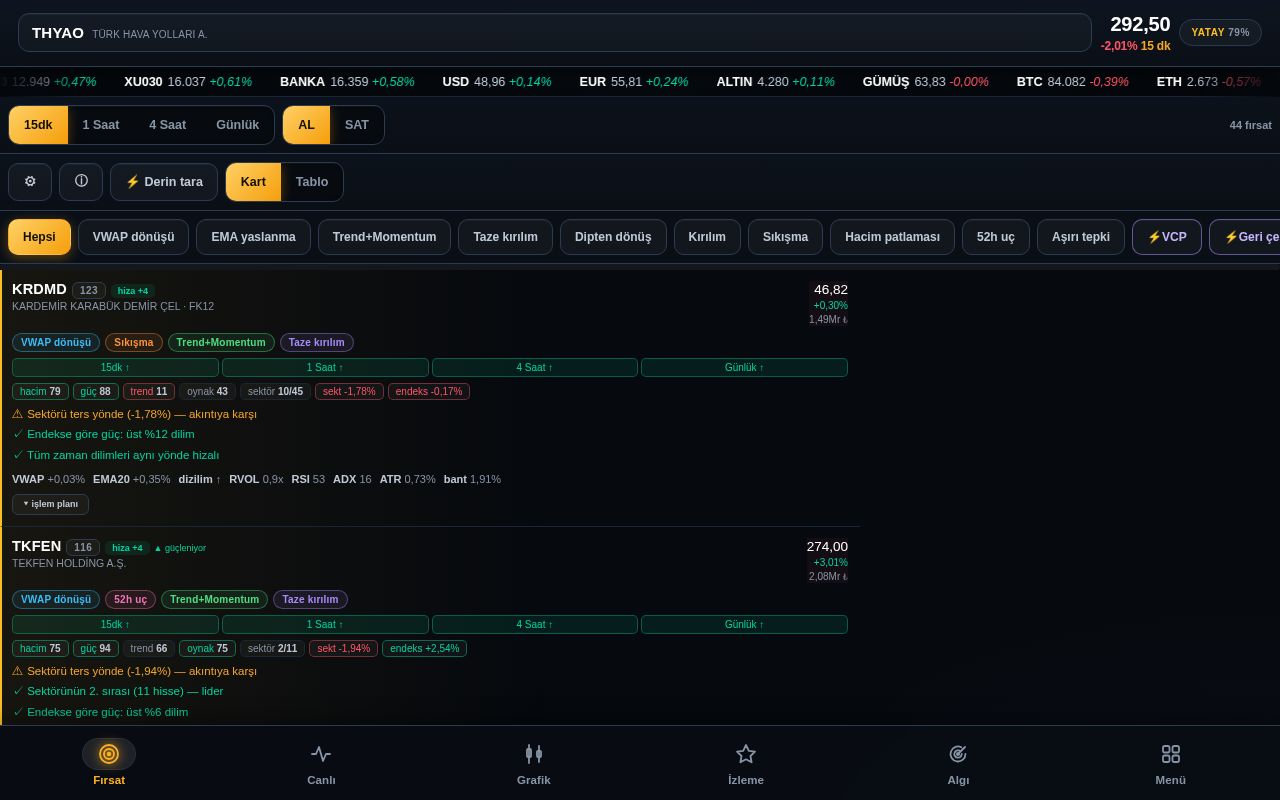Screen dimensions: 1280x800
Task: Switch to Kart view
Action: click(x=253, y=182)
